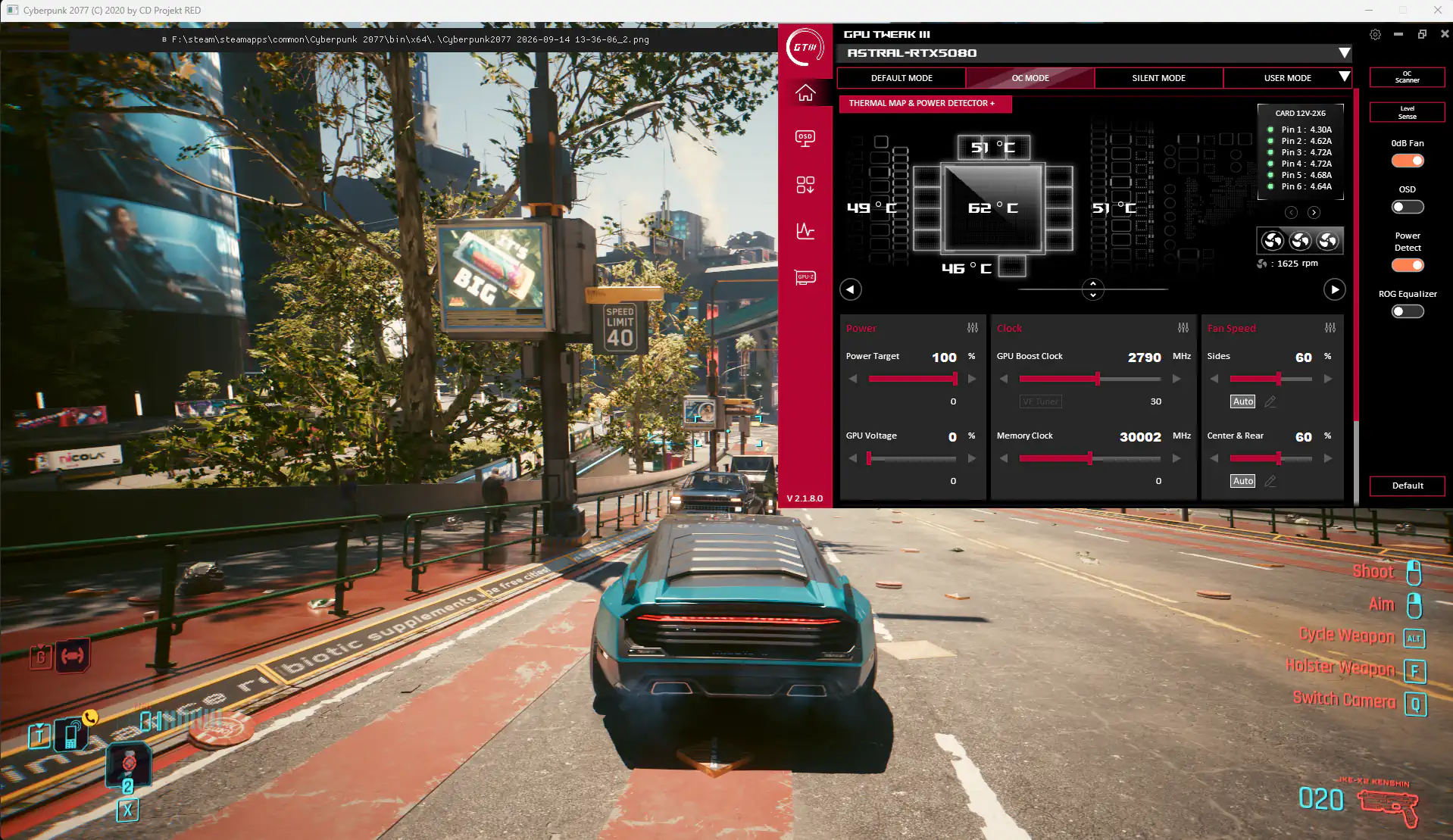Go to next thermal map view

(1335, 289)
